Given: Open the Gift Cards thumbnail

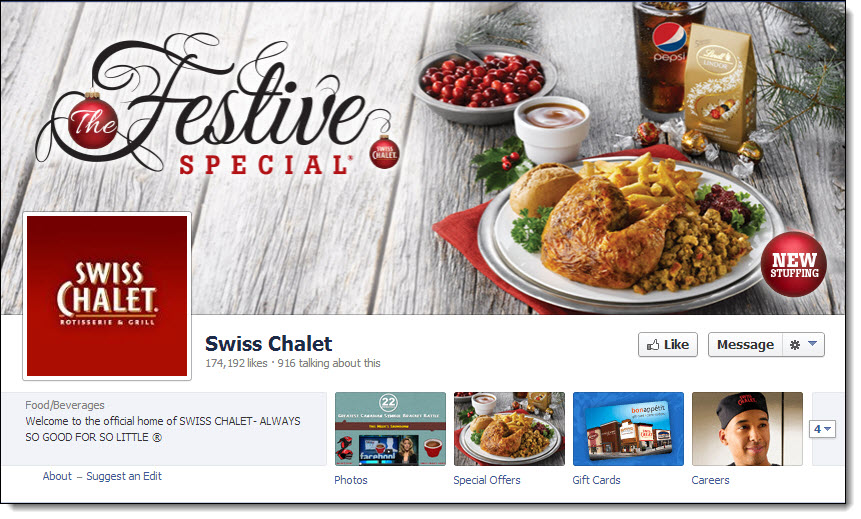Looking at the screenshot, I should tap(628, 429).
